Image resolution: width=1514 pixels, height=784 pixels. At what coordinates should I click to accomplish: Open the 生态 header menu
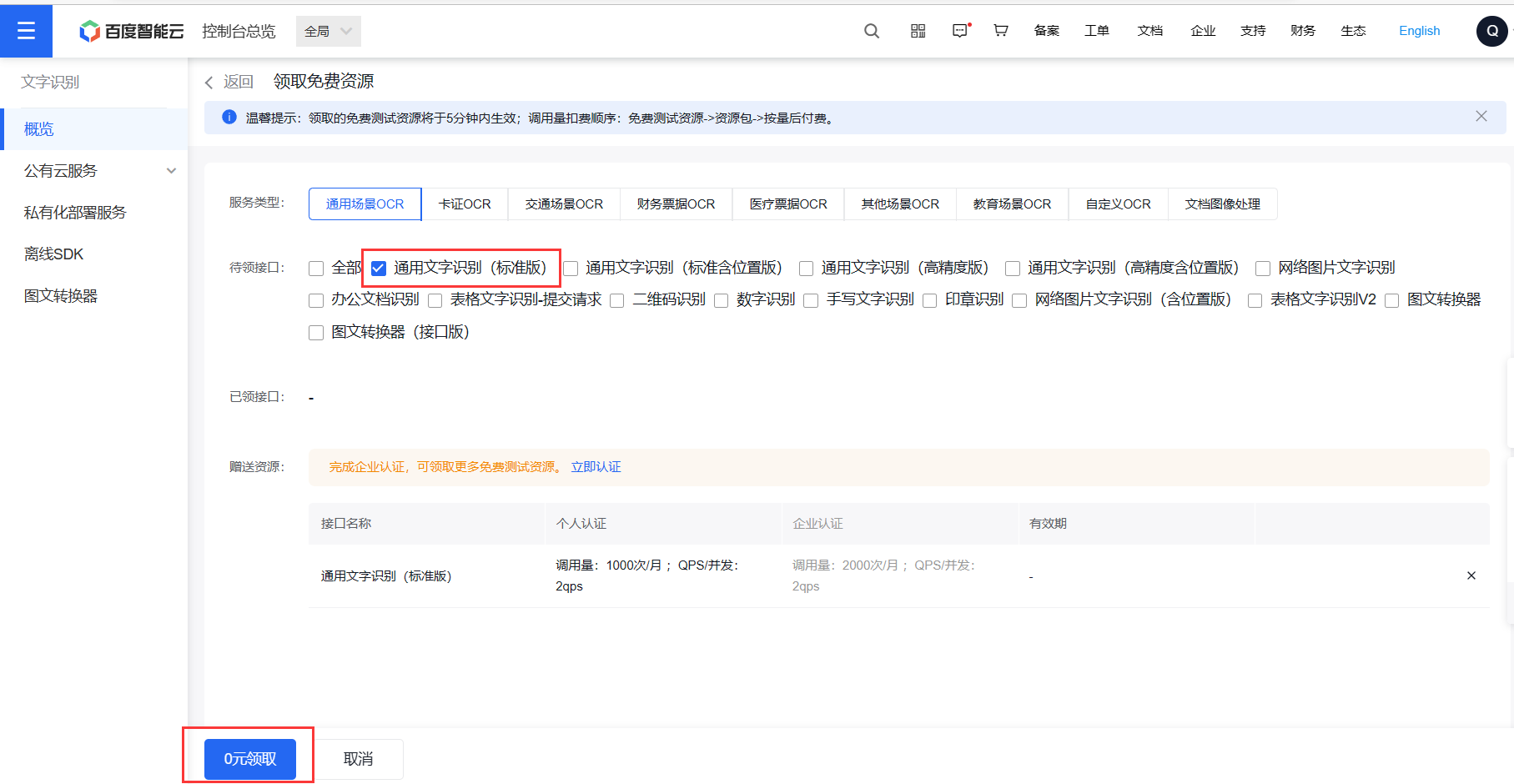point(1353,31)
